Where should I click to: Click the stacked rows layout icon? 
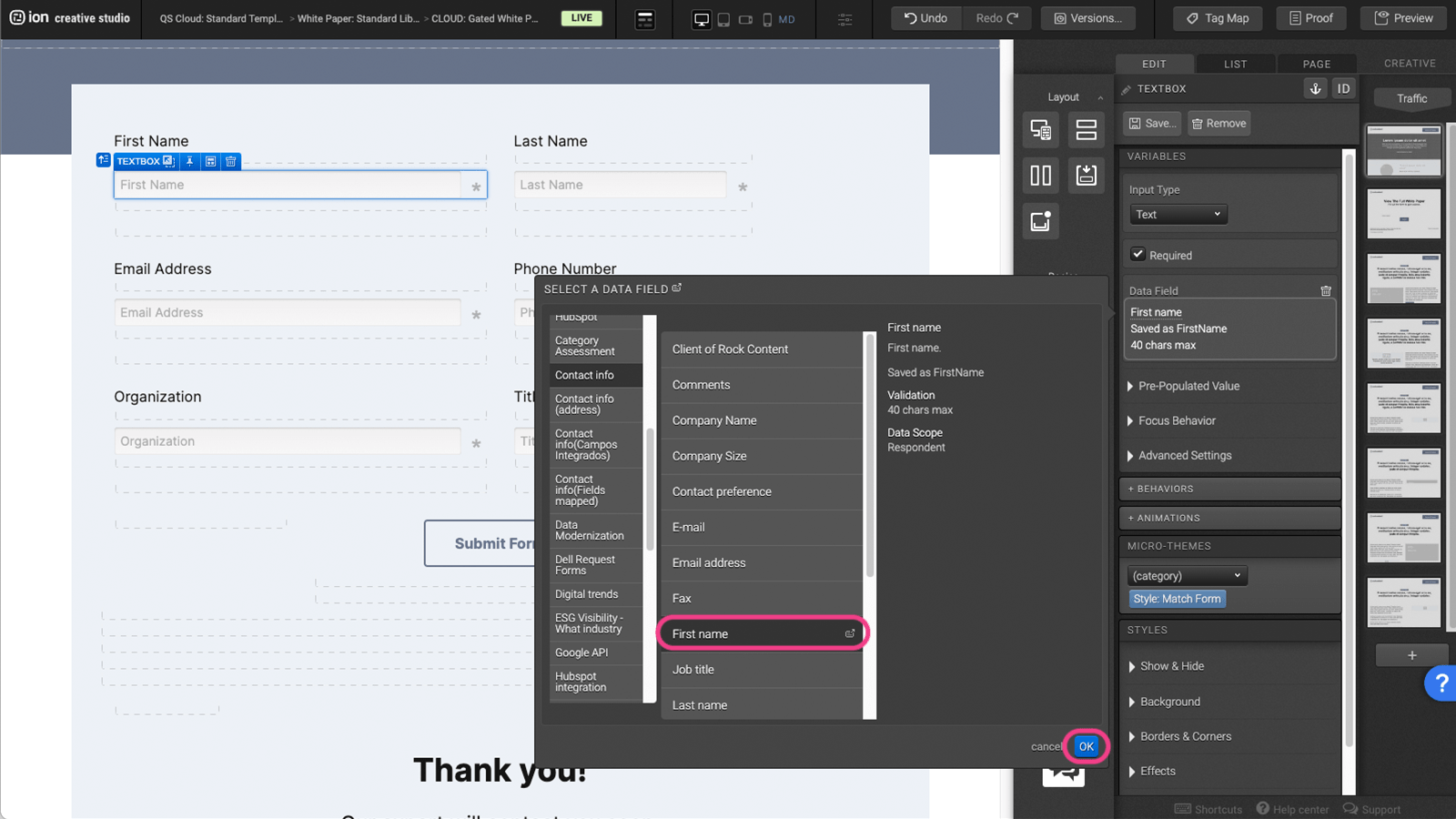pyautogui.click(x=1086, y=129)
